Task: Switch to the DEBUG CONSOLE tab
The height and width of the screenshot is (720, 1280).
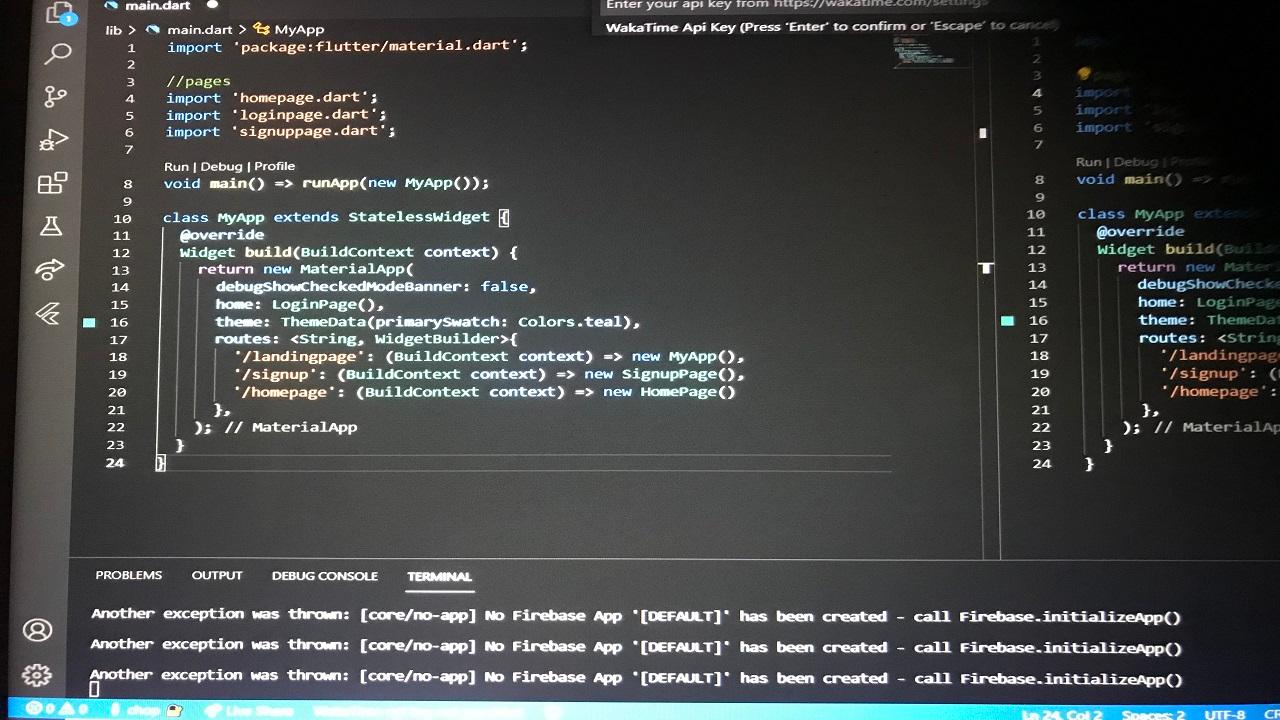Action: (x=324, y=575)
